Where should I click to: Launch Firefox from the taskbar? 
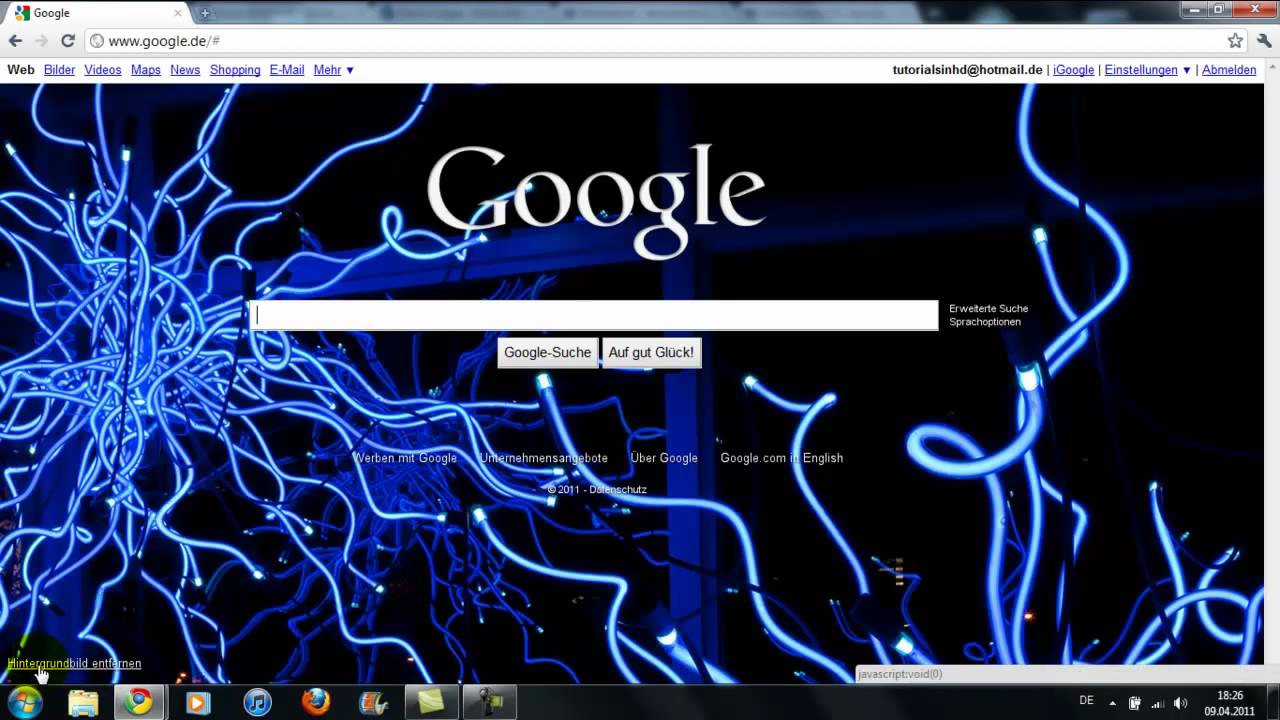[x=316, y=702]
